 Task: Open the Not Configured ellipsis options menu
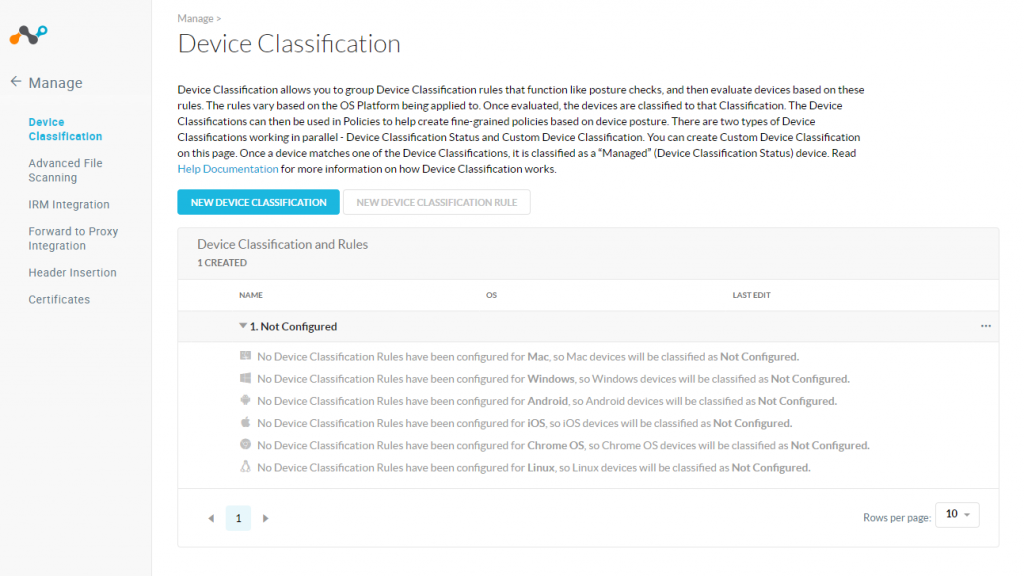point(986,326)
